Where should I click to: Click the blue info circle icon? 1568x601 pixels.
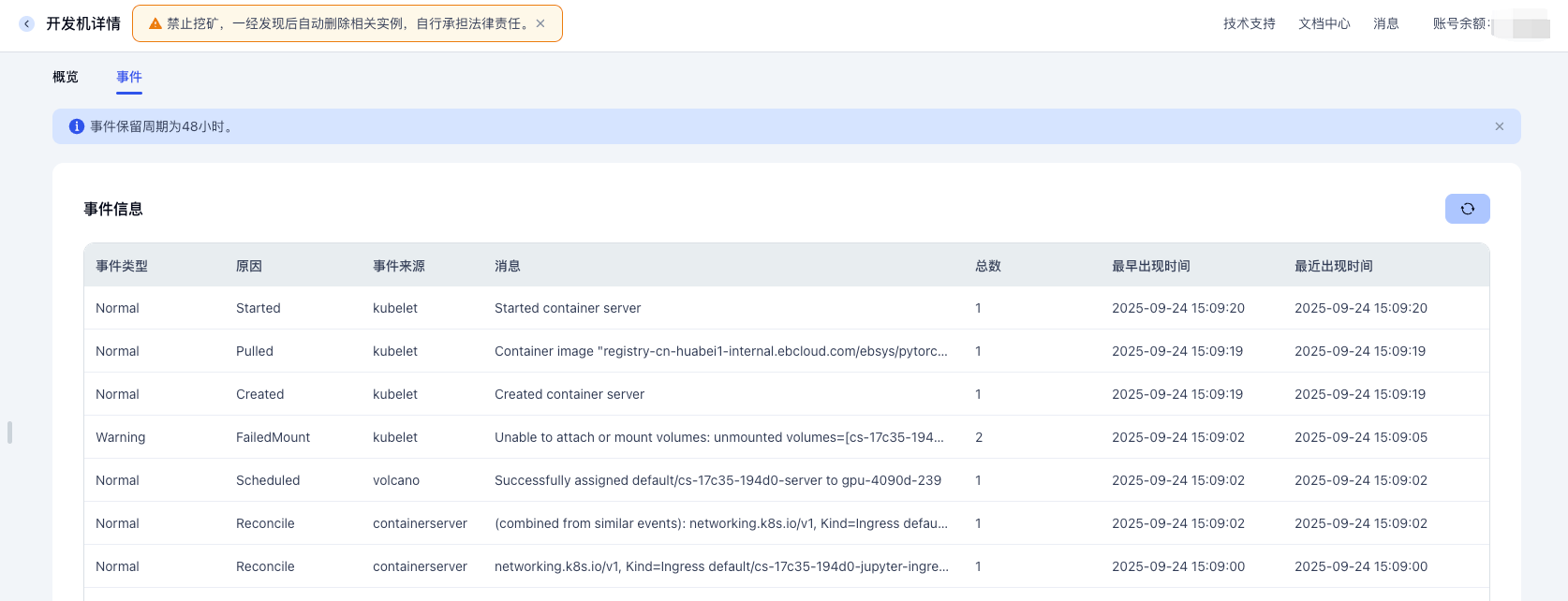(x=77, y=126)
